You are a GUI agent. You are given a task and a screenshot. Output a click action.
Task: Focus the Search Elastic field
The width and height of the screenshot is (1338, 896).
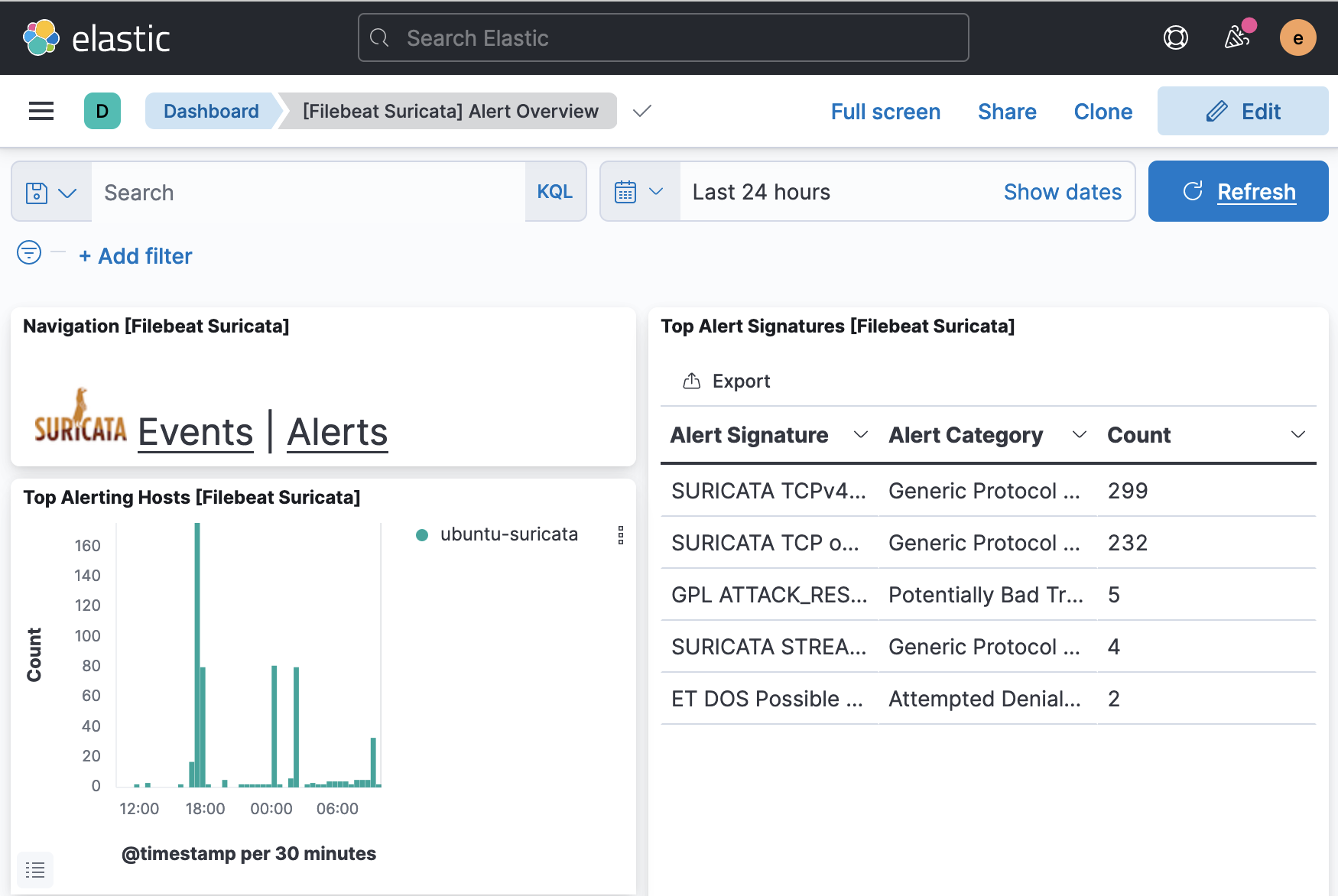(x=663, y=37)
